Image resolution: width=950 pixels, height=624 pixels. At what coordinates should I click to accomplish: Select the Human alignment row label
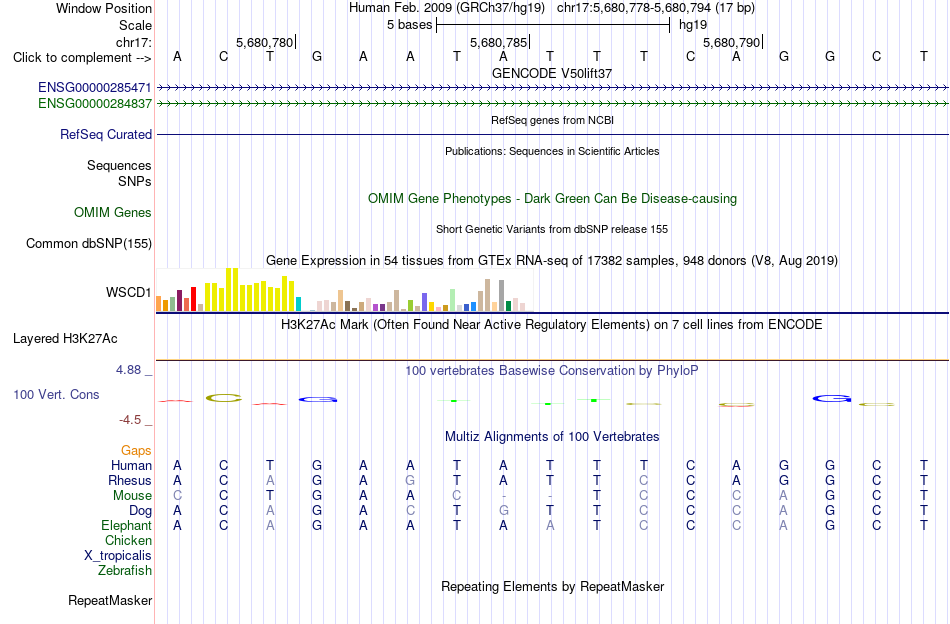[x=131, y=466]
